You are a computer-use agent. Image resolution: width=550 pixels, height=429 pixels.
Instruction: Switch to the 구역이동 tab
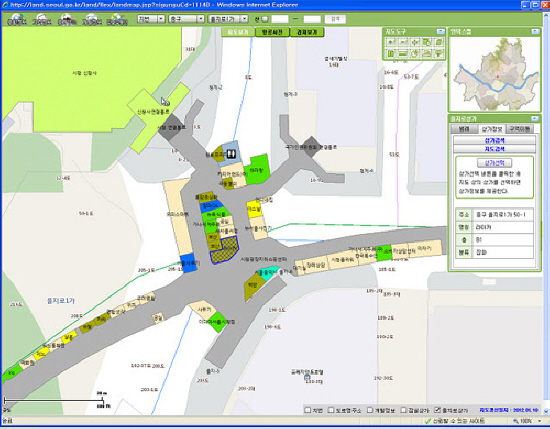coord(520,129)
